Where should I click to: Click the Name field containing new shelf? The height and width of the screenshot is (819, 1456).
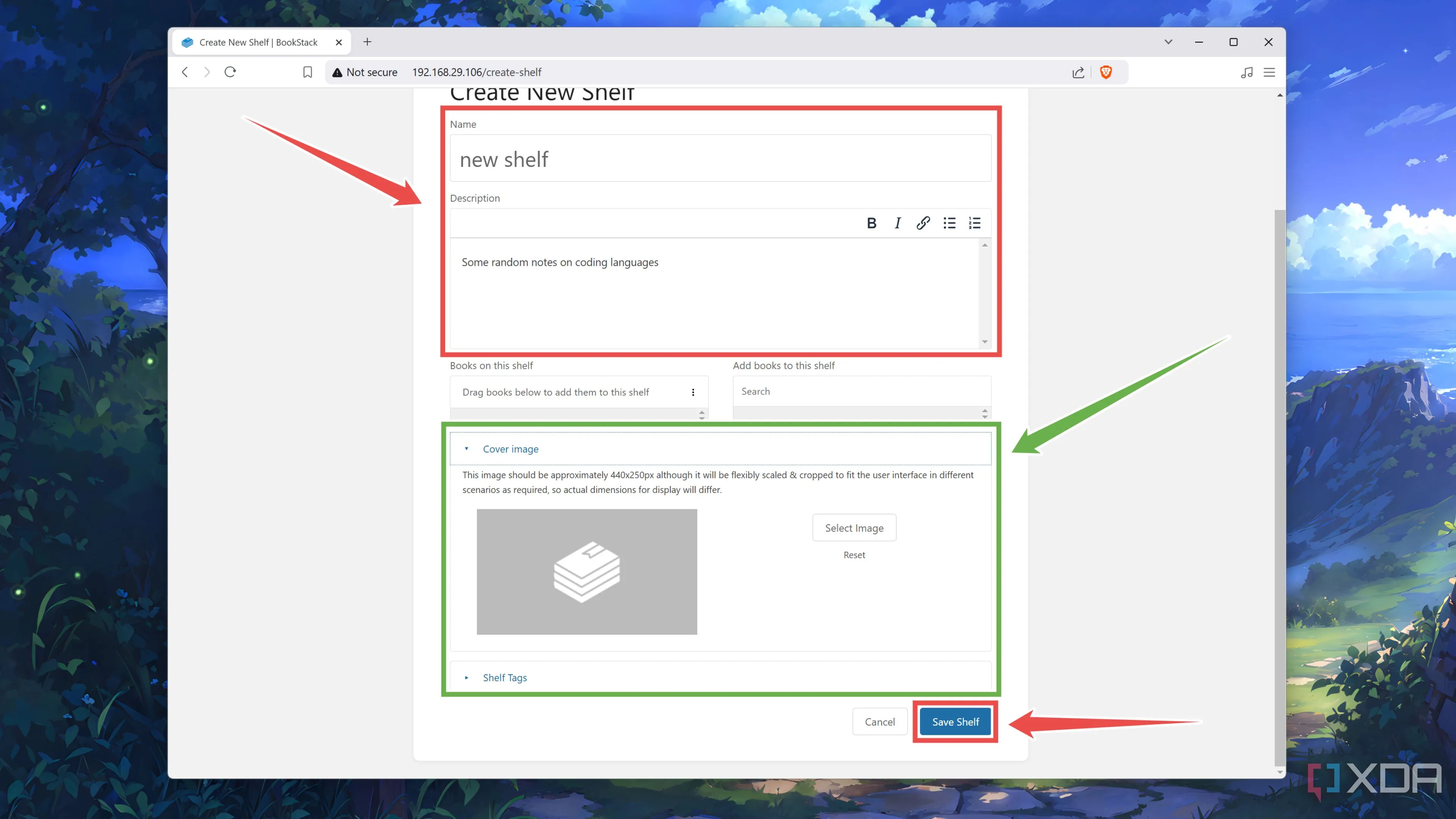721,158
